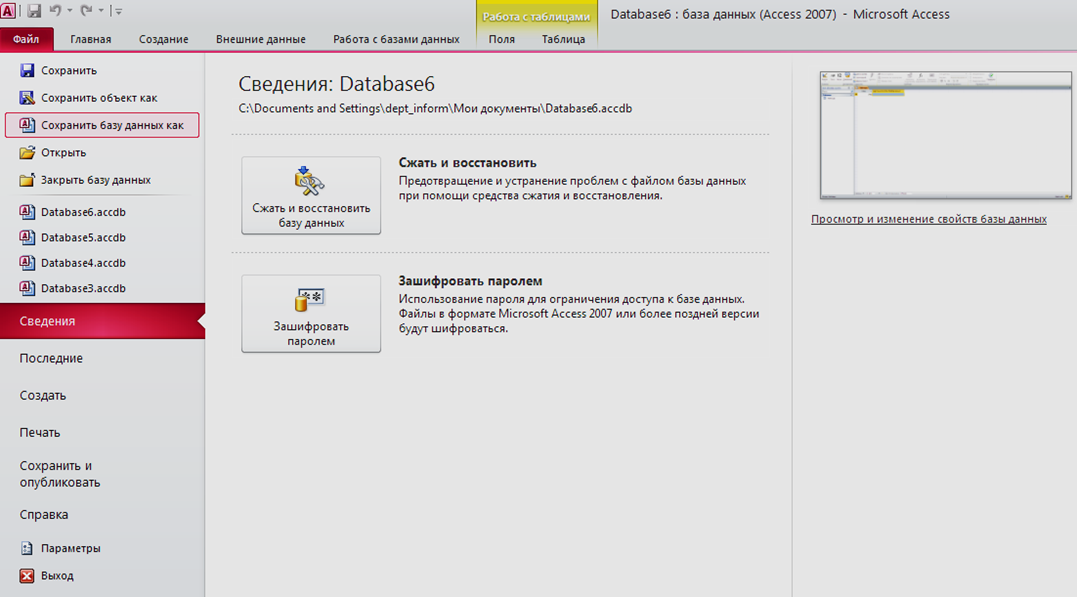Open the Файл tab
Image resolution: width=1077 pixels, height=597 pixels.
coord(26,39)
